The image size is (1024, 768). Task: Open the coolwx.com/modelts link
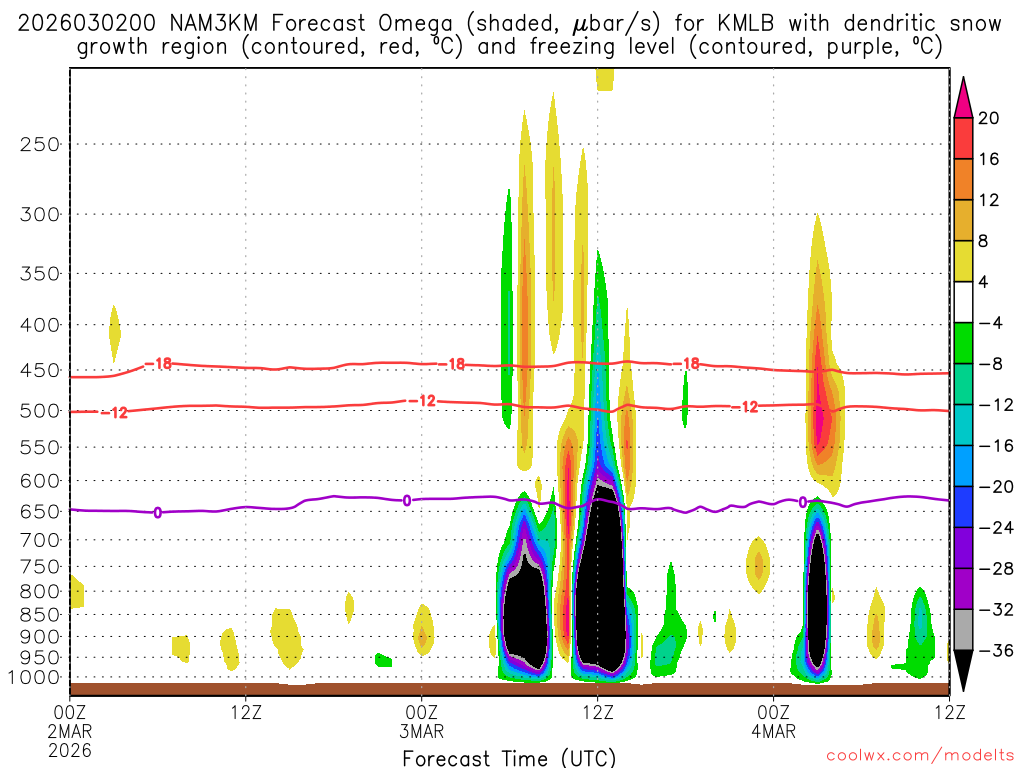pos(920,755)
